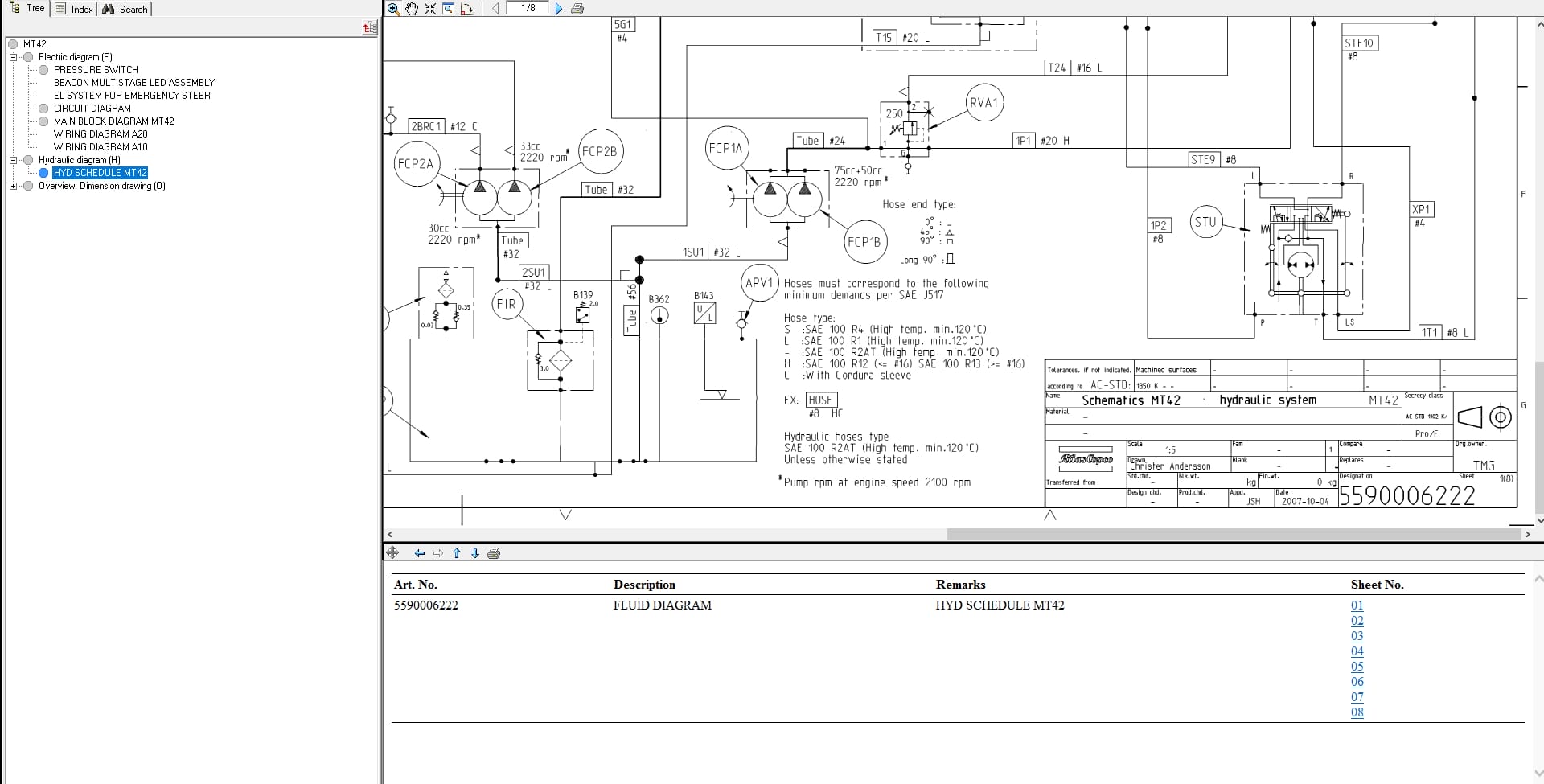Rotate the drawing with the rotate icon
Image resolution: width=1544 pixels, height=784 pixels.
point(466,9)
